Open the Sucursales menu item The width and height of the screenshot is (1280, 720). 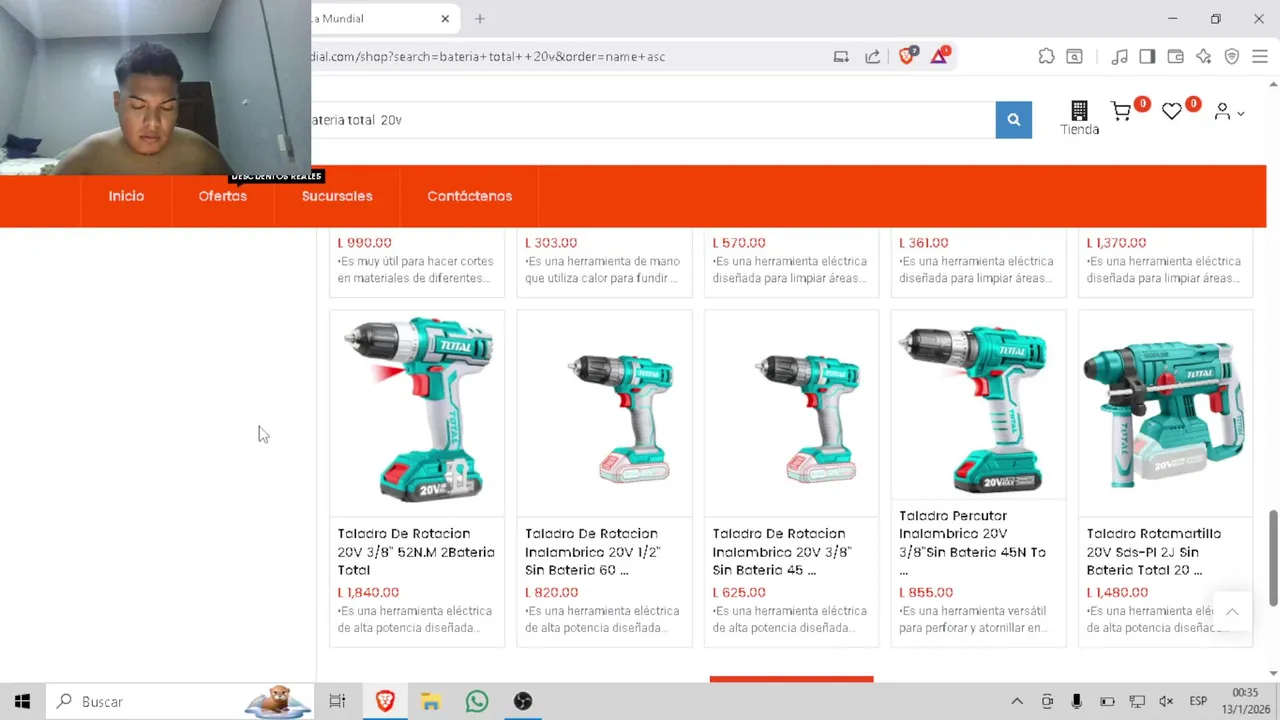(337, 196)
